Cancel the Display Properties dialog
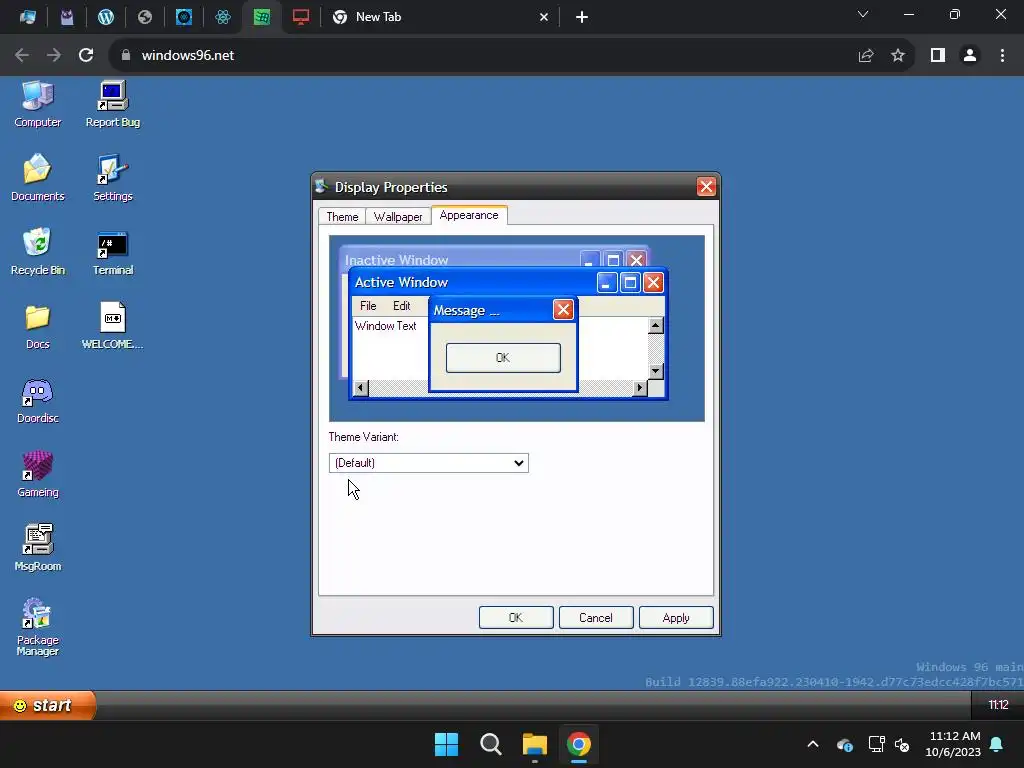 point(596,618)
